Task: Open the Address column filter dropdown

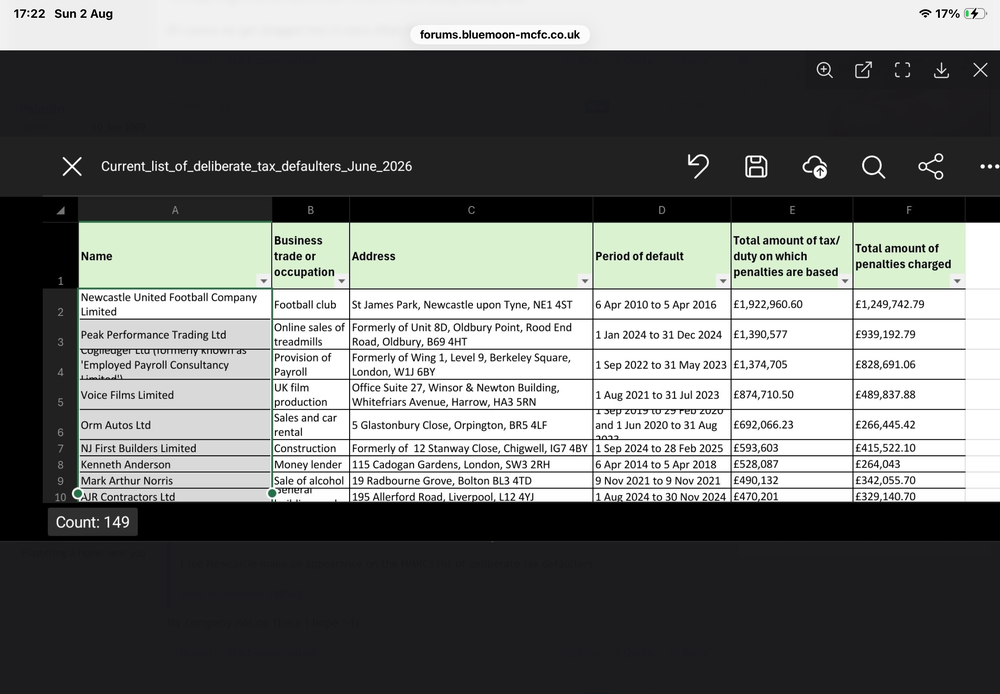Action: click(x=585, y=281)
